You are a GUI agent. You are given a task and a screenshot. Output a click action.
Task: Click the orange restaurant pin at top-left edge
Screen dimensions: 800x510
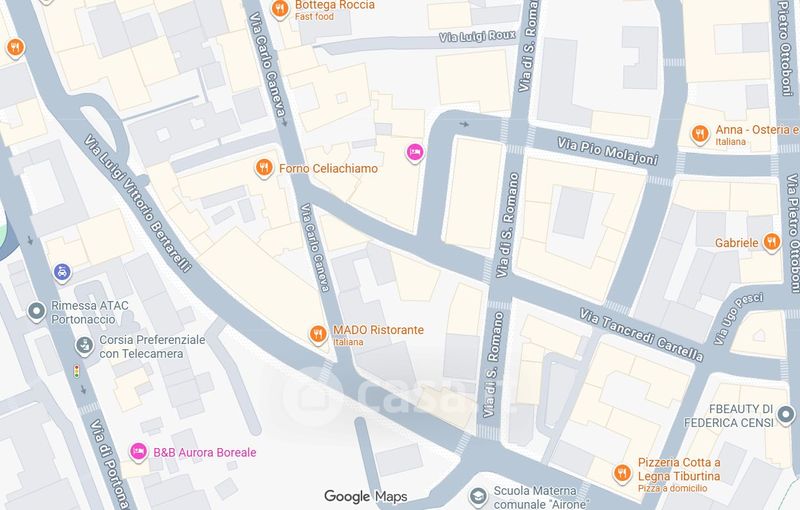pos(15,48)
